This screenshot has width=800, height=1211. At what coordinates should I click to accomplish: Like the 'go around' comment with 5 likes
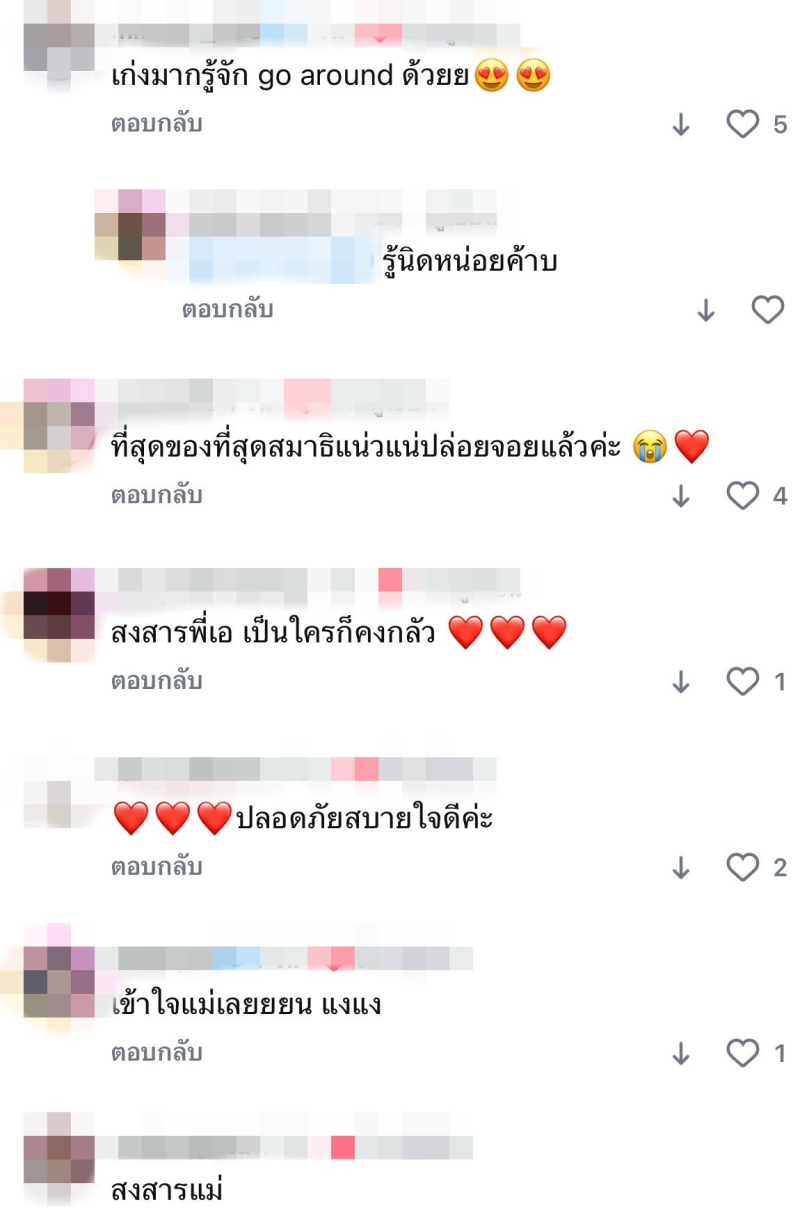pyautogui.click(x=742, y=125)
